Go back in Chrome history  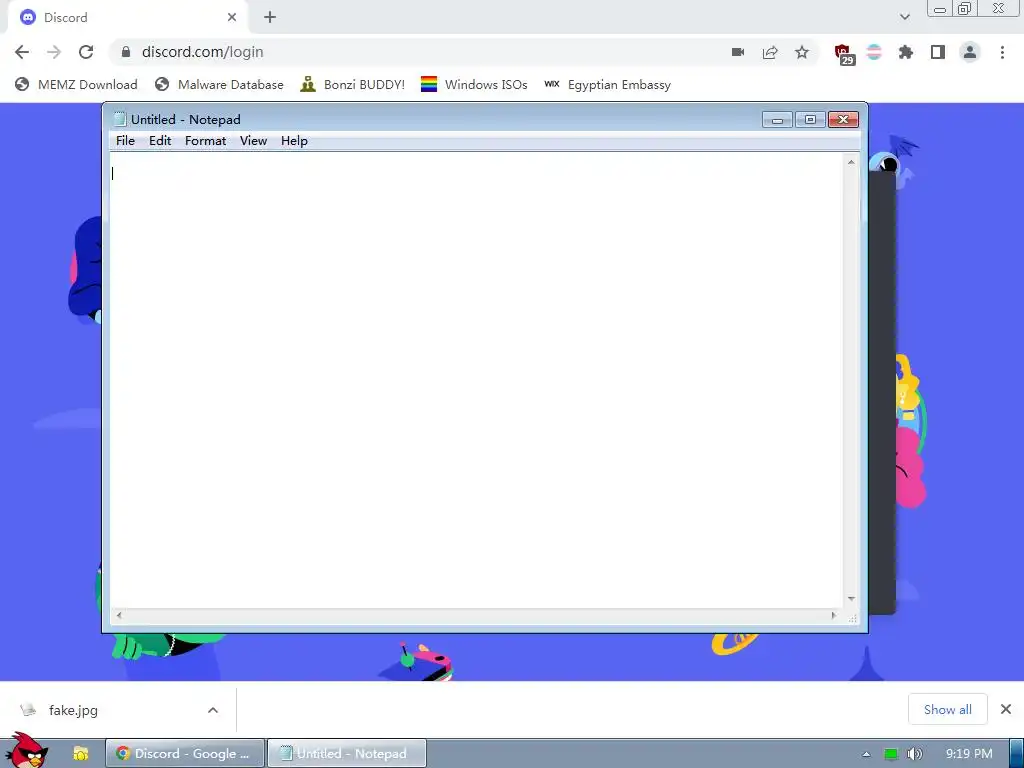point(22,52)
